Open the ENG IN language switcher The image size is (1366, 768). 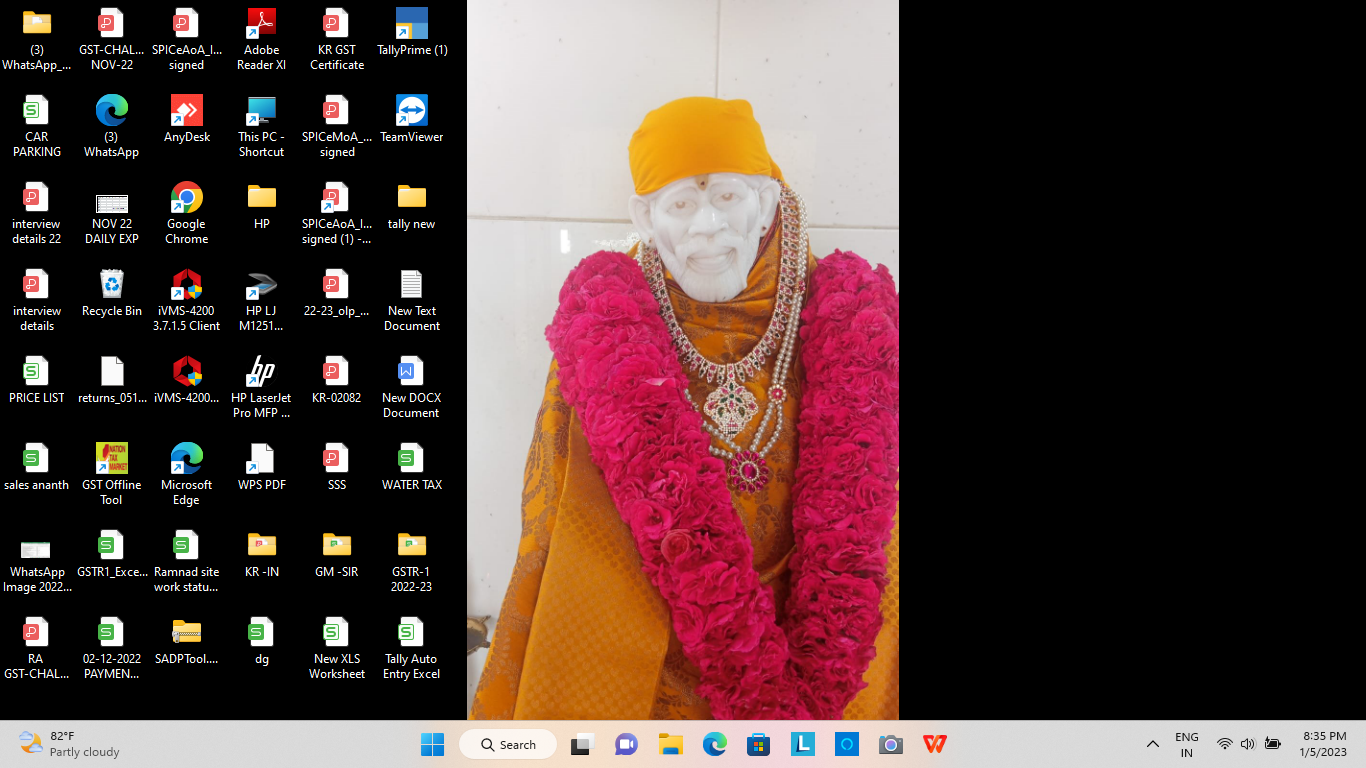click(1187, 744)
